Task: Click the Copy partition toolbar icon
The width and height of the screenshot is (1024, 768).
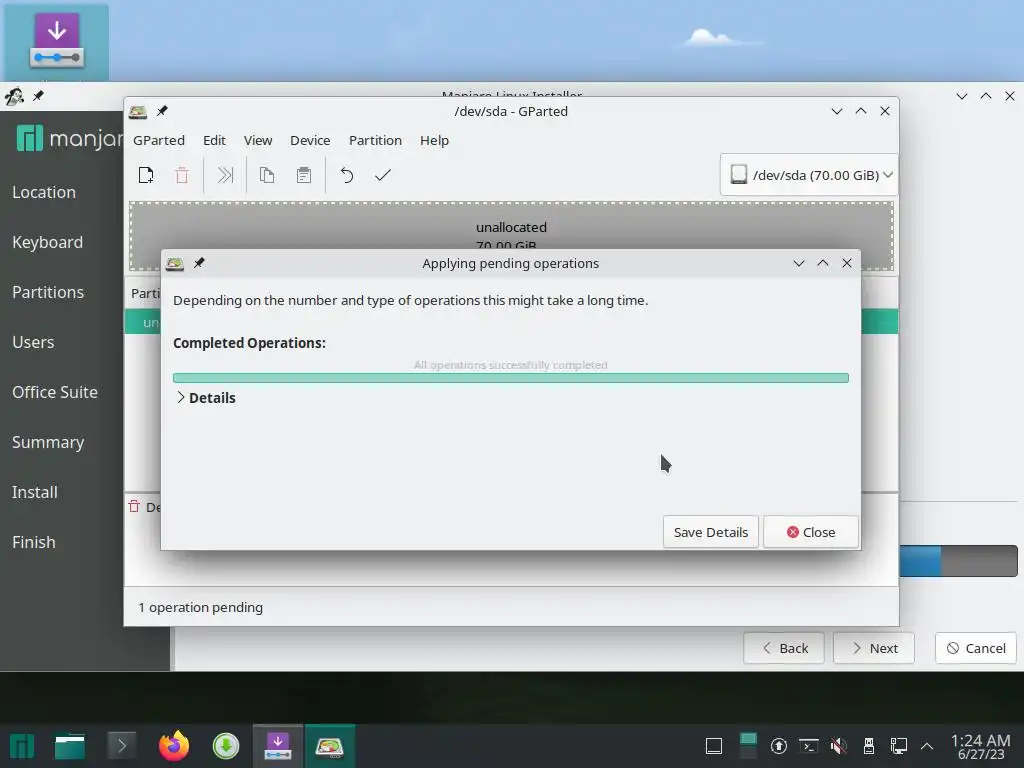Action: 266,175
